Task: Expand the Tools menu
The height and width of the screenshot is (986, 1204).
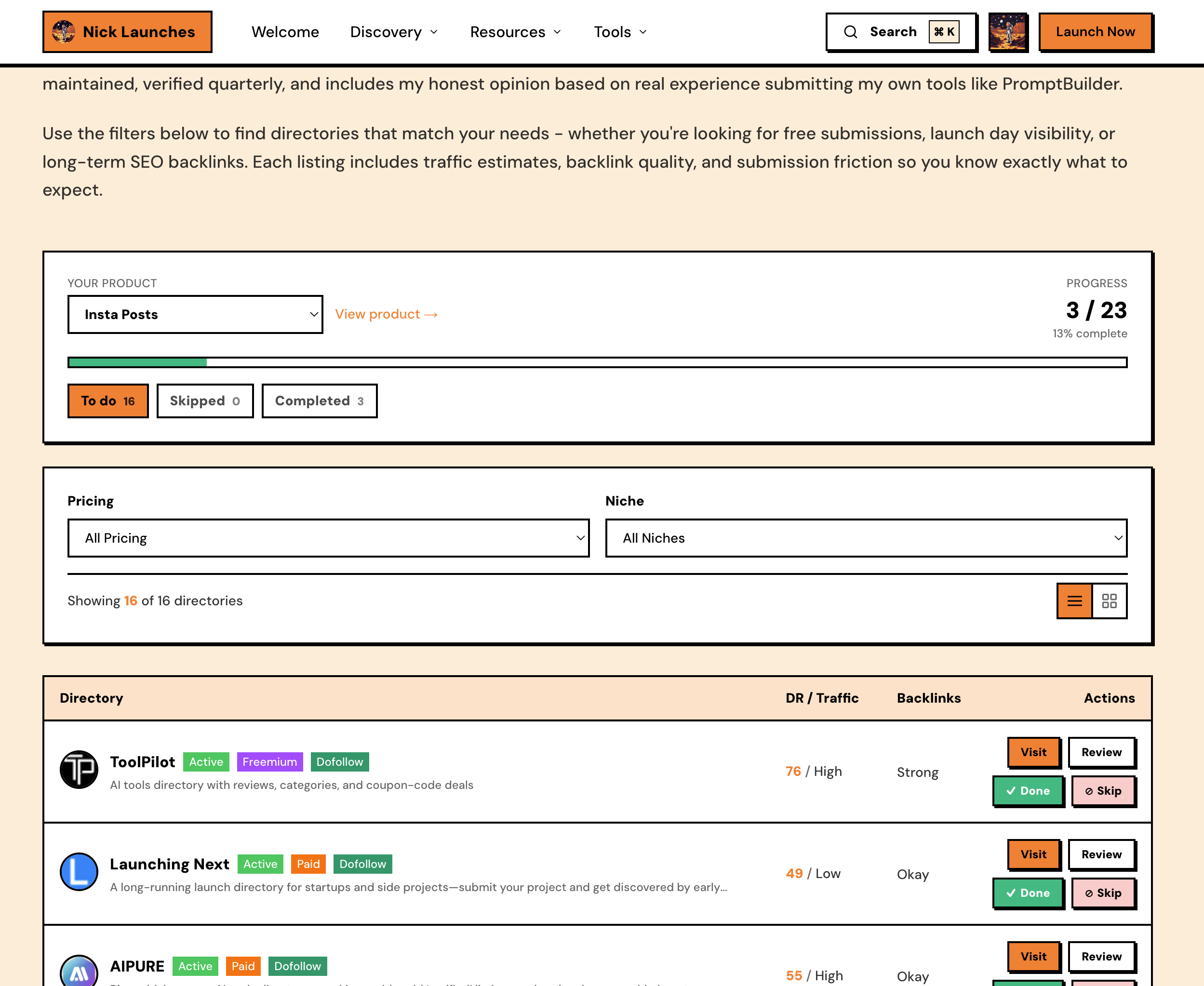Action: tap(620, 32)
